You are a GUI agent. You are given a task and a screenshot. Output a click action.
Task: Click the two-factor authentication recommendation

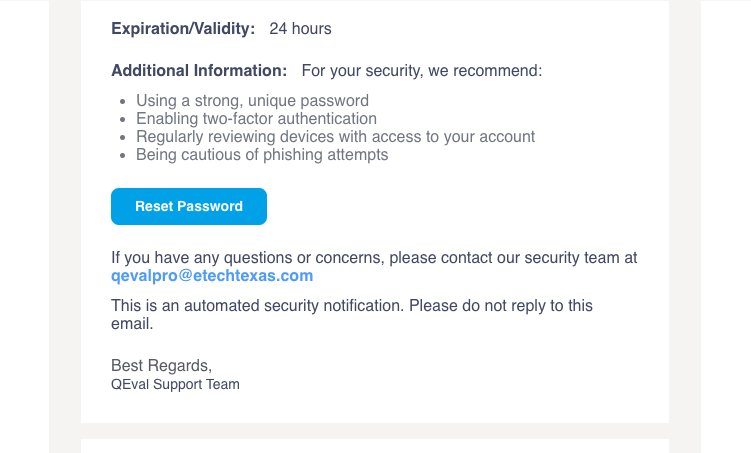click(x=256, y=119)
